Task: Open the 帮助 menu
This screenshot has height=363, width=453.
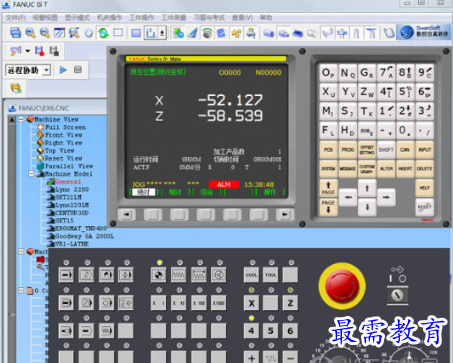Action: click(x=266, y=18)
